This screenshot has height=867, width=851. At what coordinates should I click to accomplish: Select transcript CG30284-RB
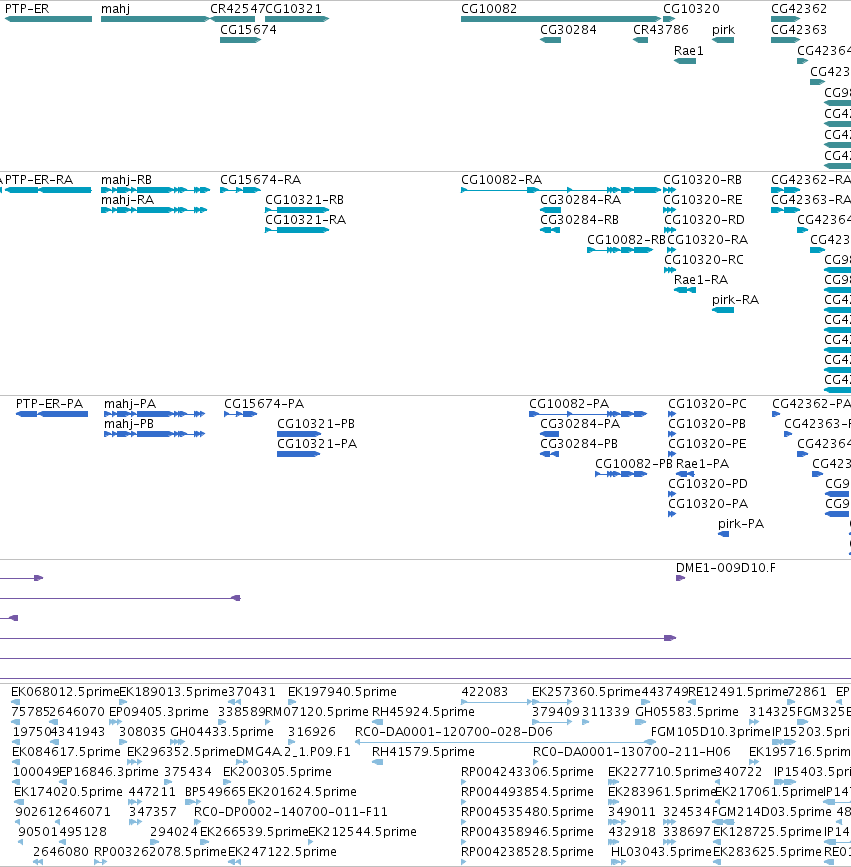[x=579, y=220]
